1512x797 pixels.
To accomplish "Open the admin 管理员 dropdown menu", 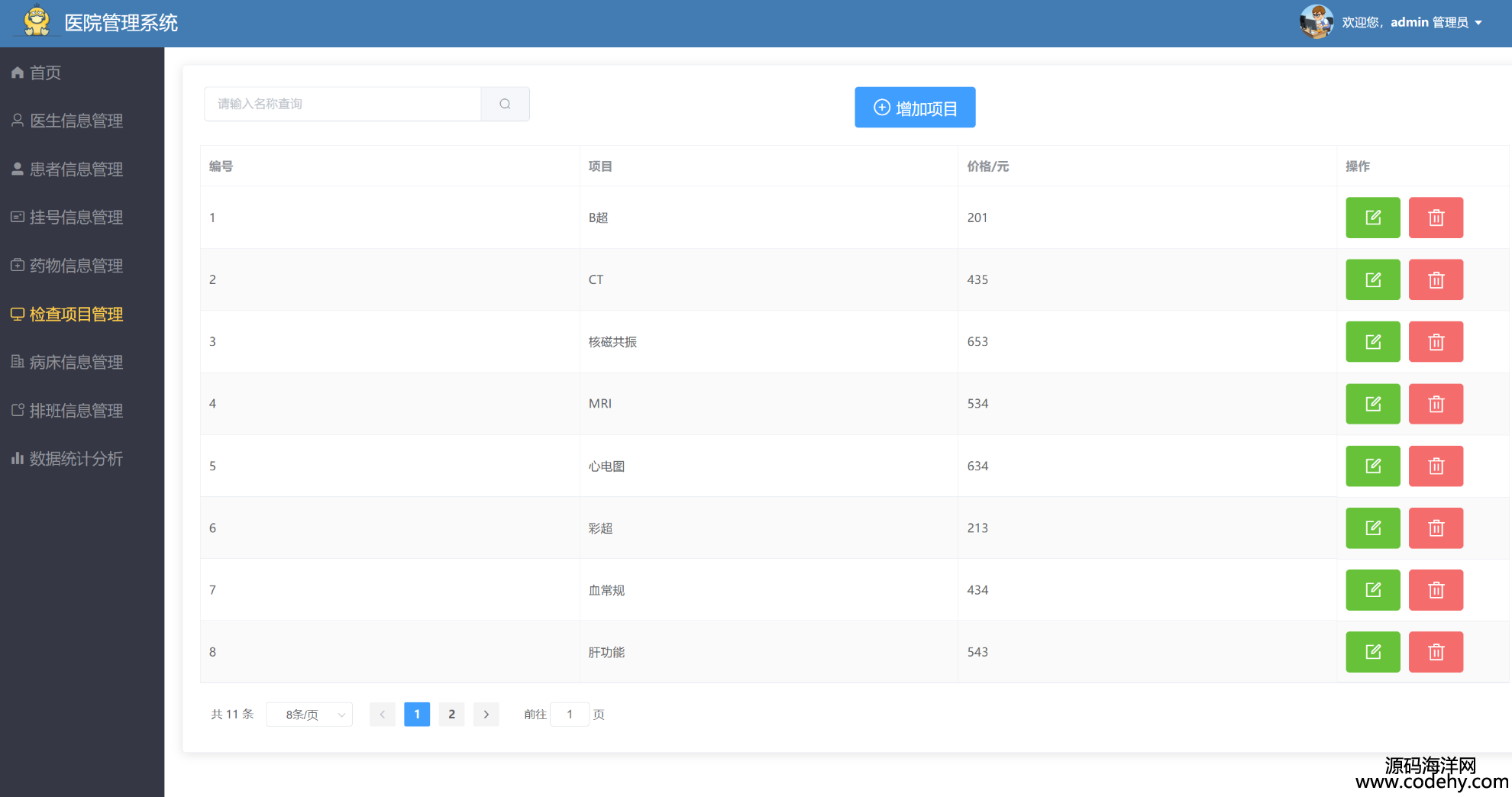I will point(1435,23).
